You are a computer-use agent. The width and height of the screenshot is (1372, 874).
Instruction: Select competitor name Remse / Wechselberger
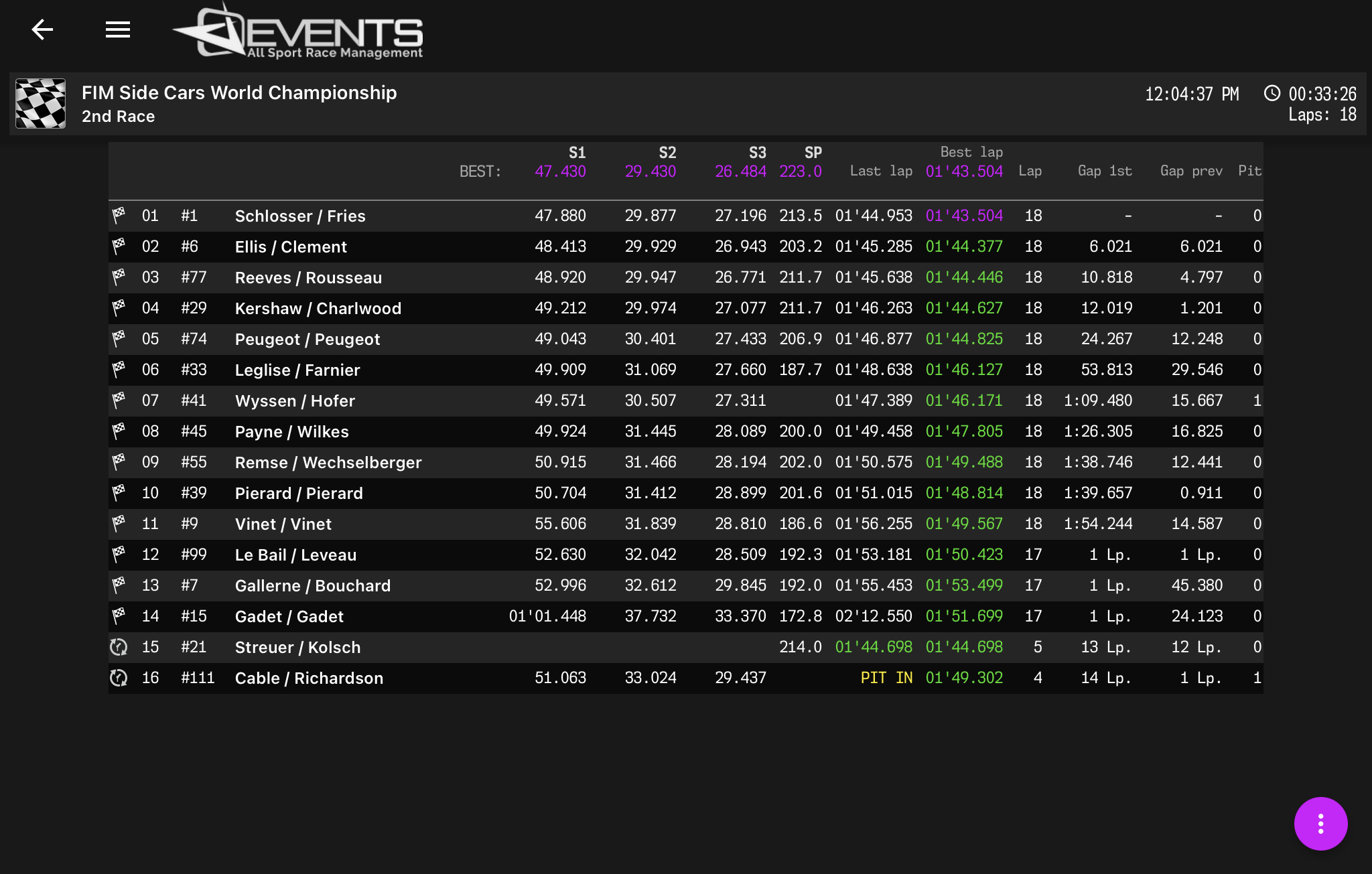pos(328,462)
